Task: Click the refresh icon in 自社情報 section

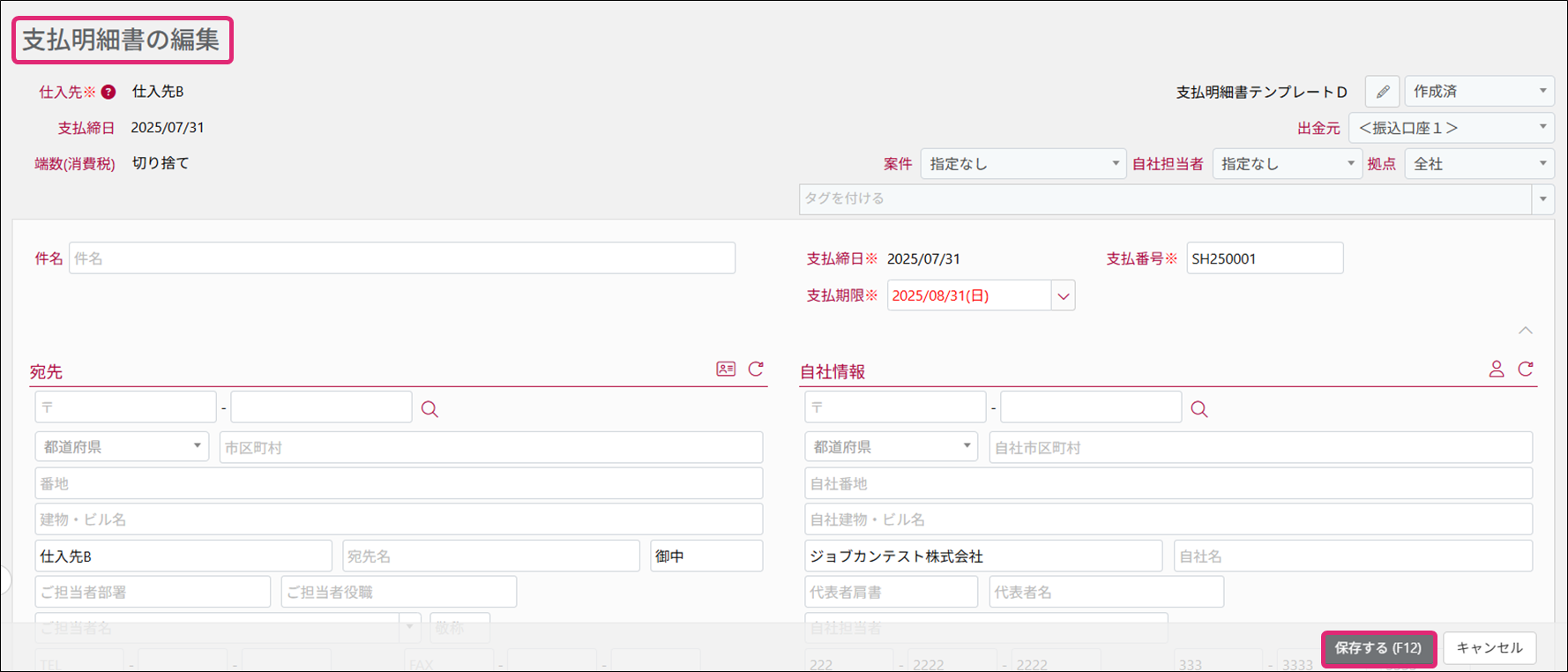Action: click(x=1526, y=369)
